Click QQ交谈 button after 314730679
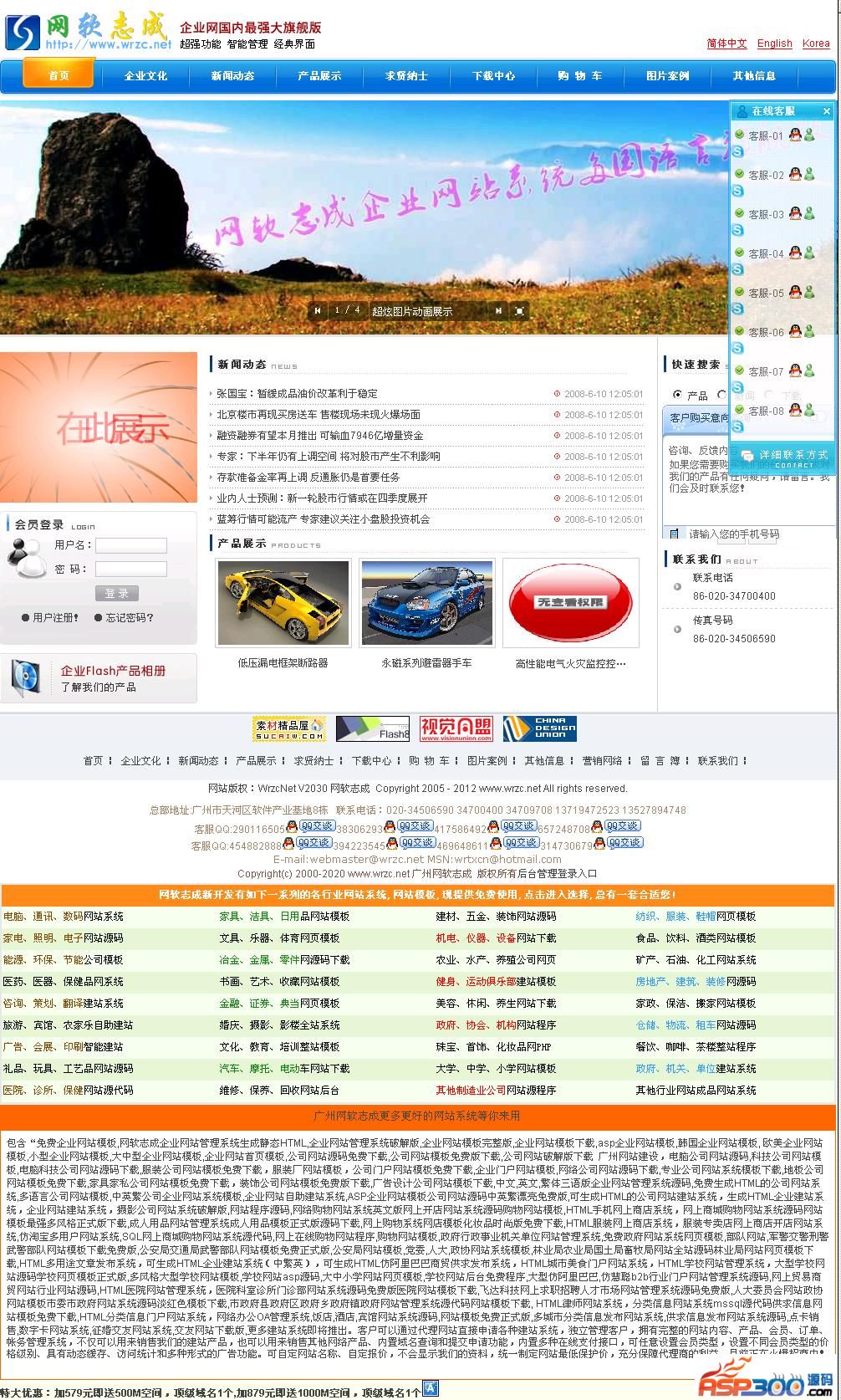The image size is (841, 1400). point(624,843)
